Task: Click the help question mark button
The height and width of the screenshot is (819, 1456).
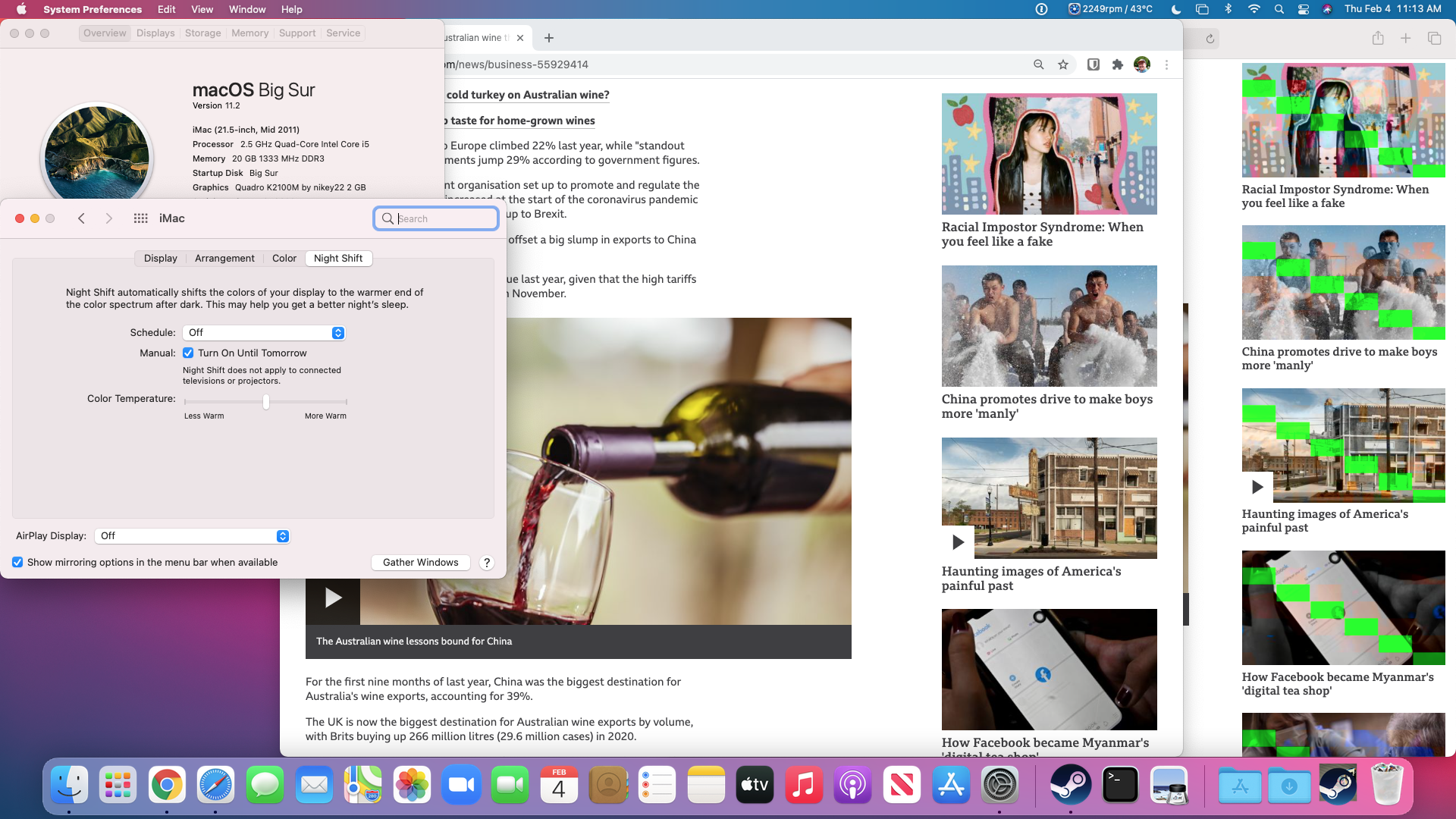Action: tap(487, 563)
